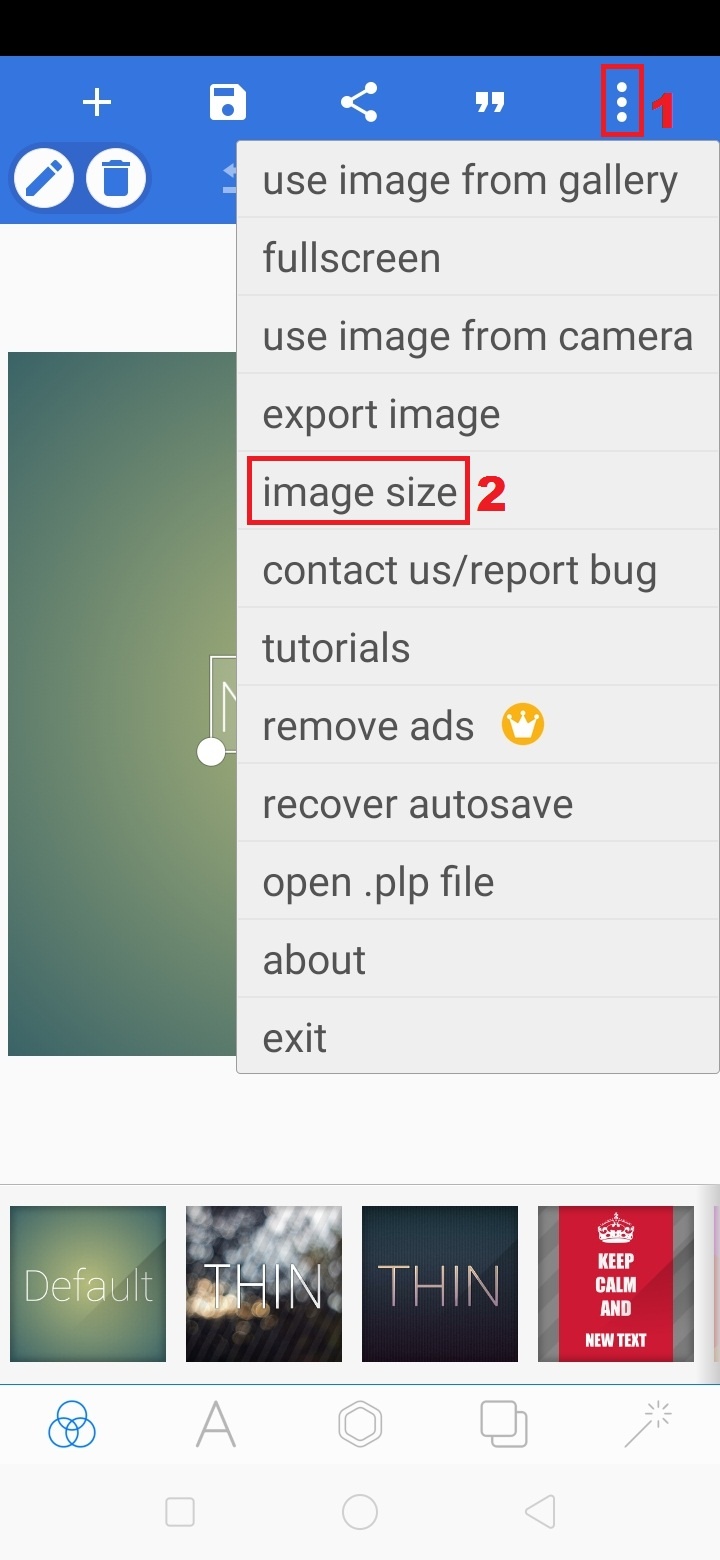This screenshot has width=720, height=1560.
Task: Open the text tab with letter A
Action: pyautogui.click(x=216, y=1424)
